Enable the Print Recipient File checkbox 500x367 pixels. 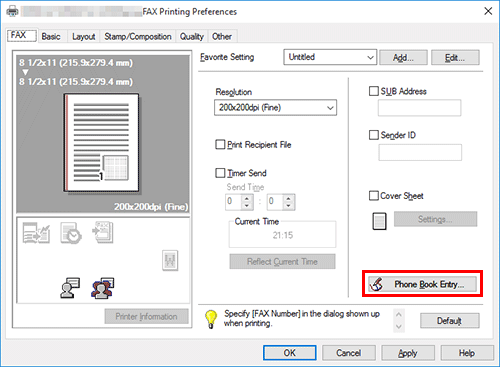pos(220,145)
